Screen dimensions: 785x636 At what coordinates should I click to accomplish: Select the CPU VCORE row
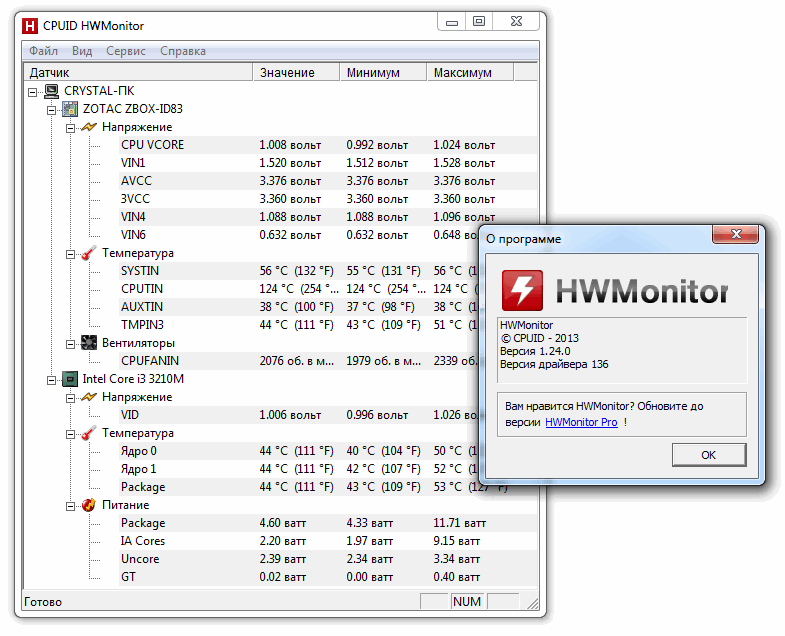(x=327, y=145)
